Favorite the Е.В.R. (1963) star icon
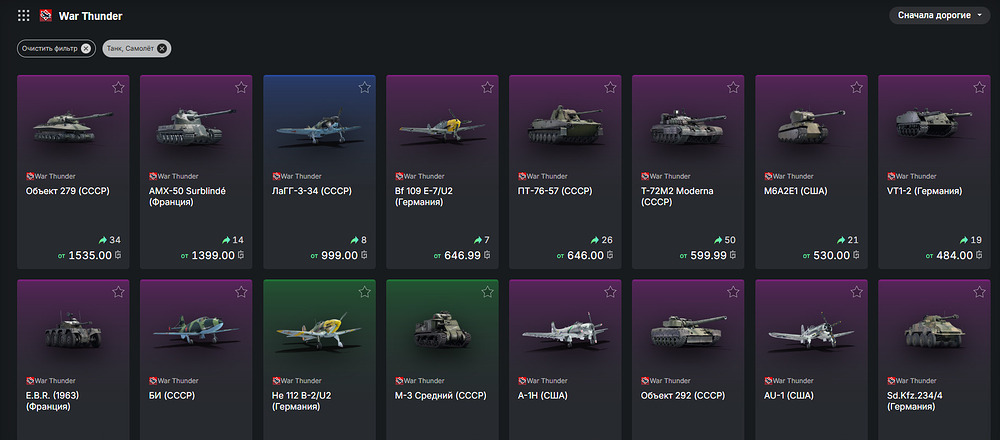Viewport: 1000px width, 440px height. click(x=118, y=292)
